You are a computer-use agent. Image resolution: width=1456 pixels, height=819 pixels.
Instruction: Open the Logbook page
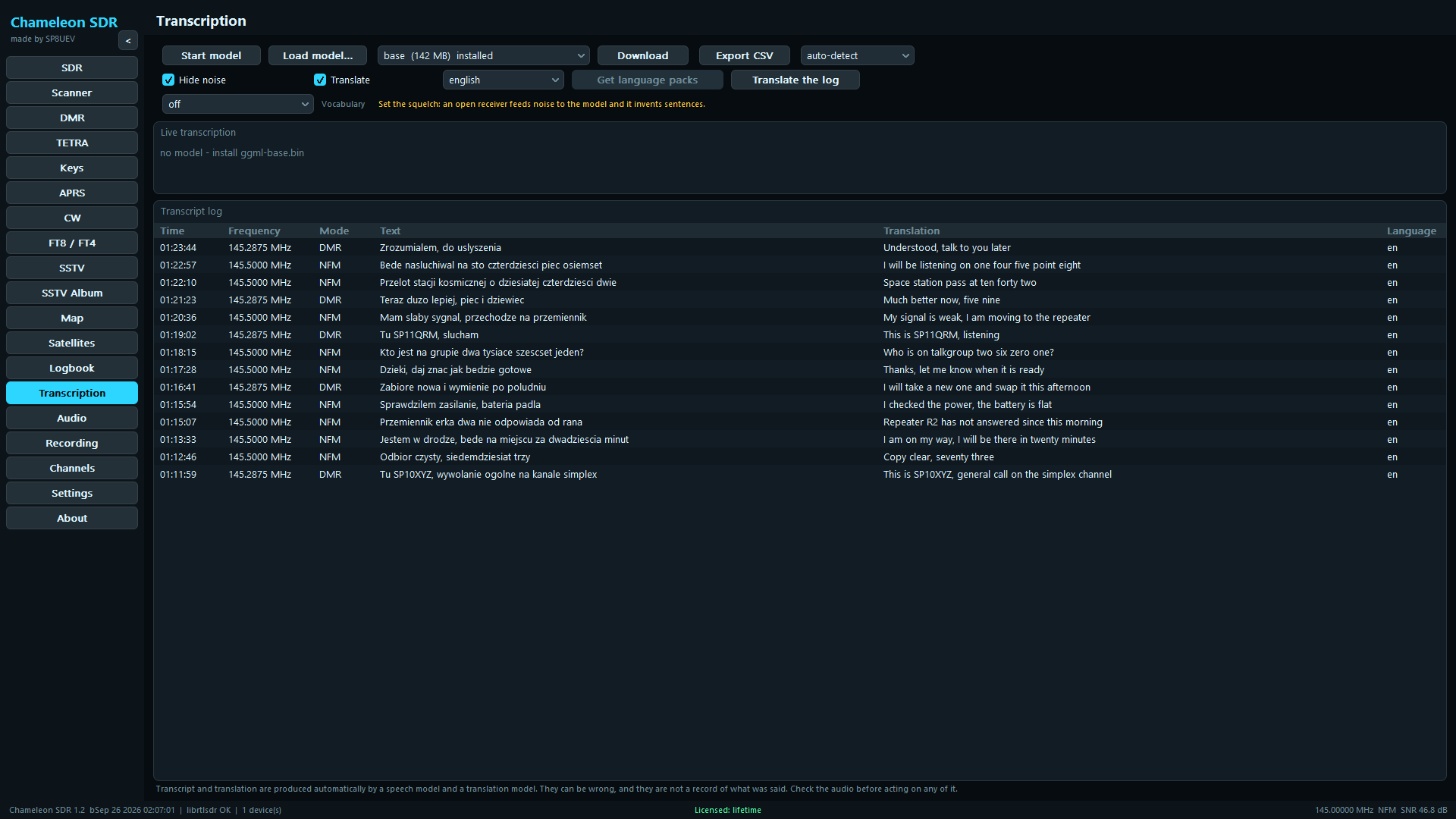pyautogui.click(x=72, y=368)
